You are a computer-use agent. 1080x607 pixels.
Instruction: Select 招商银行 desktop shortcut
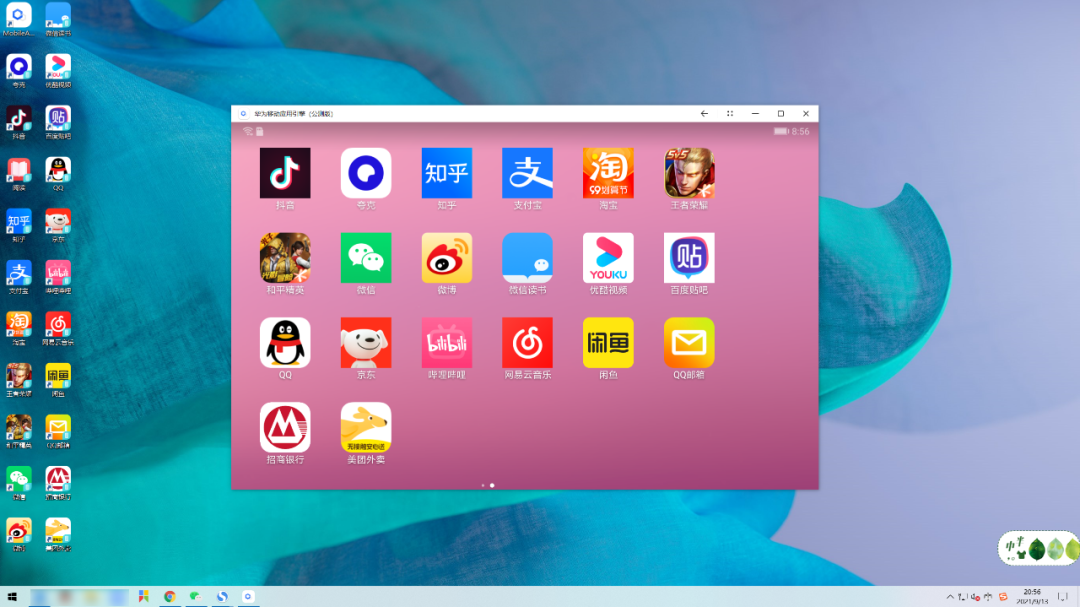point(58,484)
